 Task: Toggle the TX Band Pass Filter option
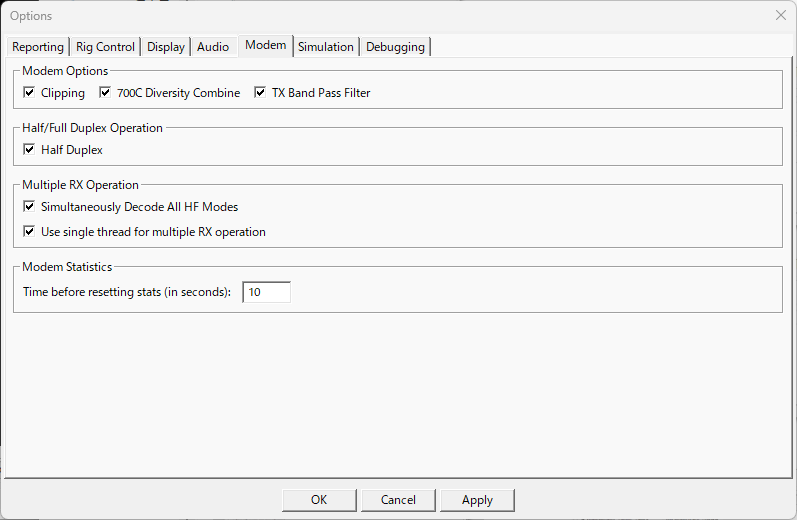tap(260, 93)
